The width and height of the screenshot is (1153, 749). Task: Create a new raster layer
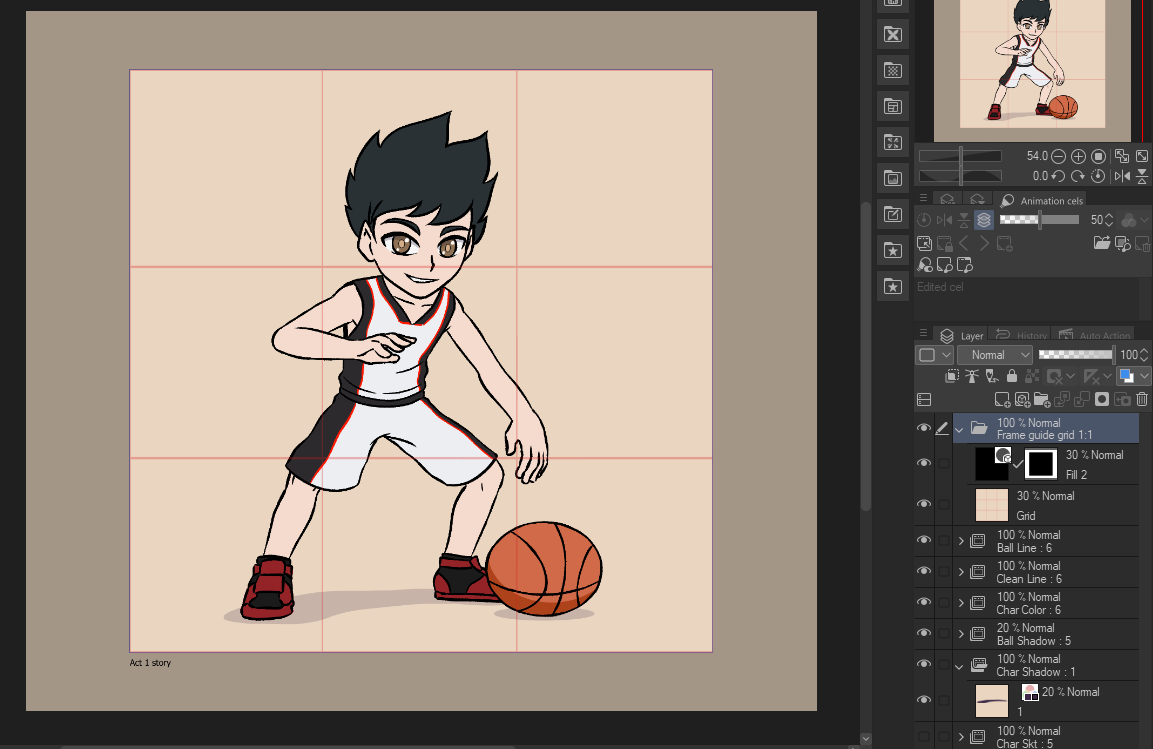(x=1003, y=399)
